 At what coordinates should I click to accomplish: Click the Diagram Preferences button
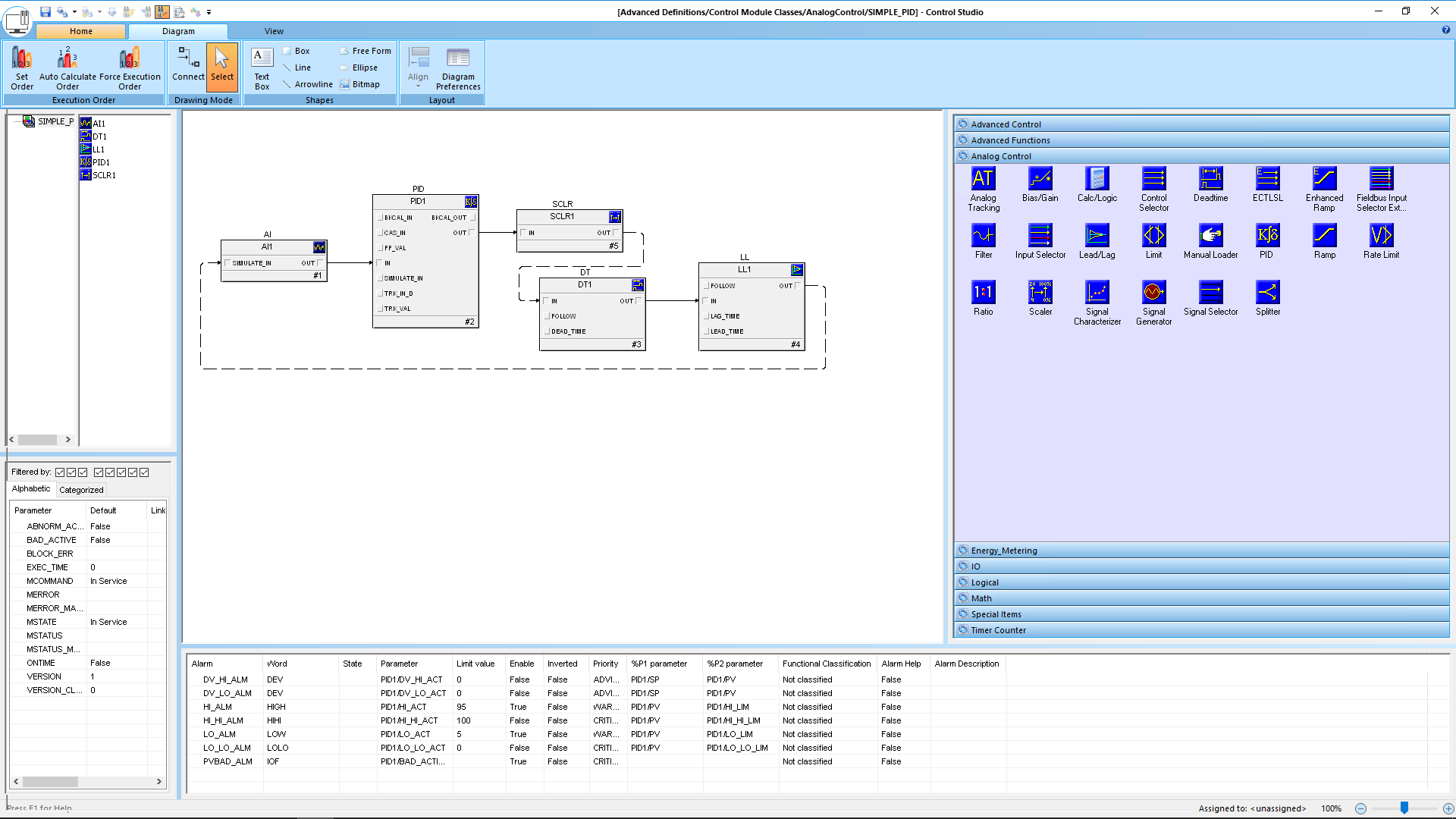pos(458,68)
